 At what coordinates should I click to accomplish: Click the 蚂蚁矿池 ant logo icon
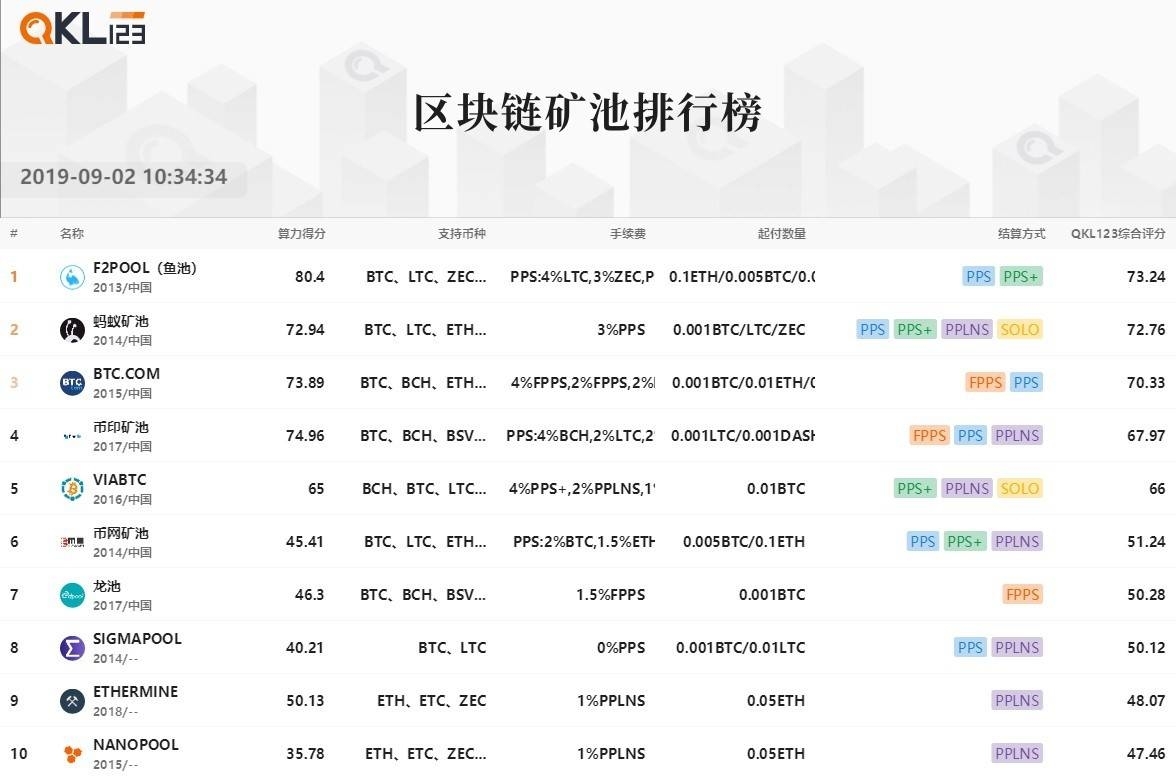pos(72,330)
